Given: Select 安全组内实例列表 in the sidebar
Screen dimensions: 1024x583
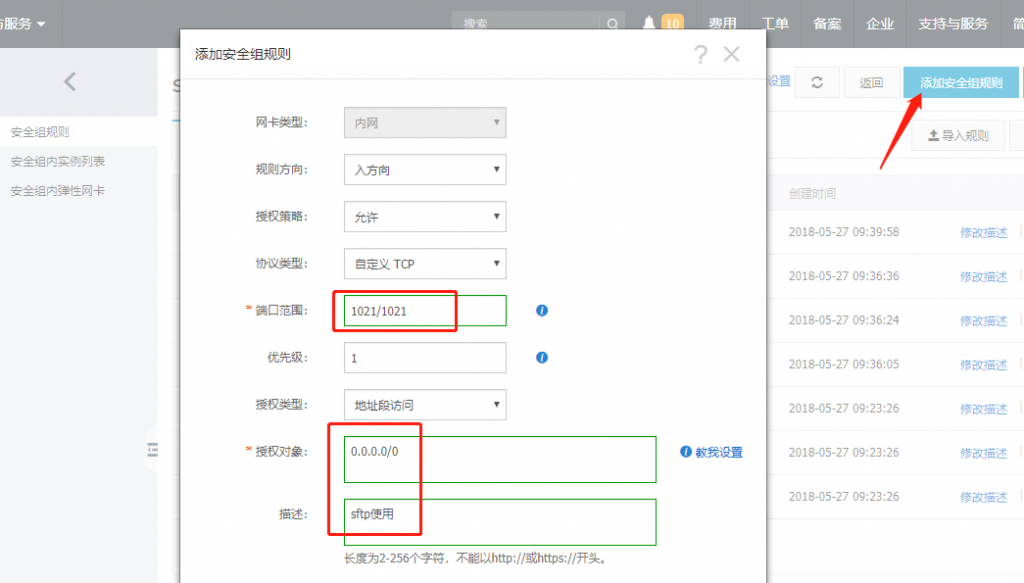Looking at the screenshot, I should 58,161.
